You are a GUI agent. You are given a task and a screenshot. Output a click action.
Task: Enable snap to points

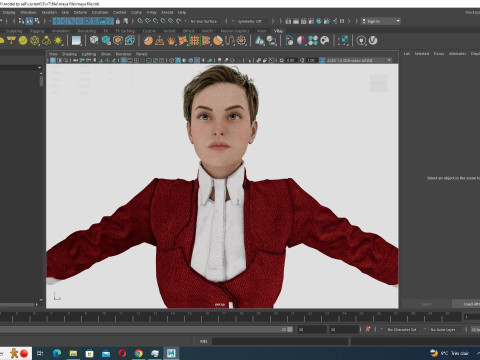click(155, 21)
